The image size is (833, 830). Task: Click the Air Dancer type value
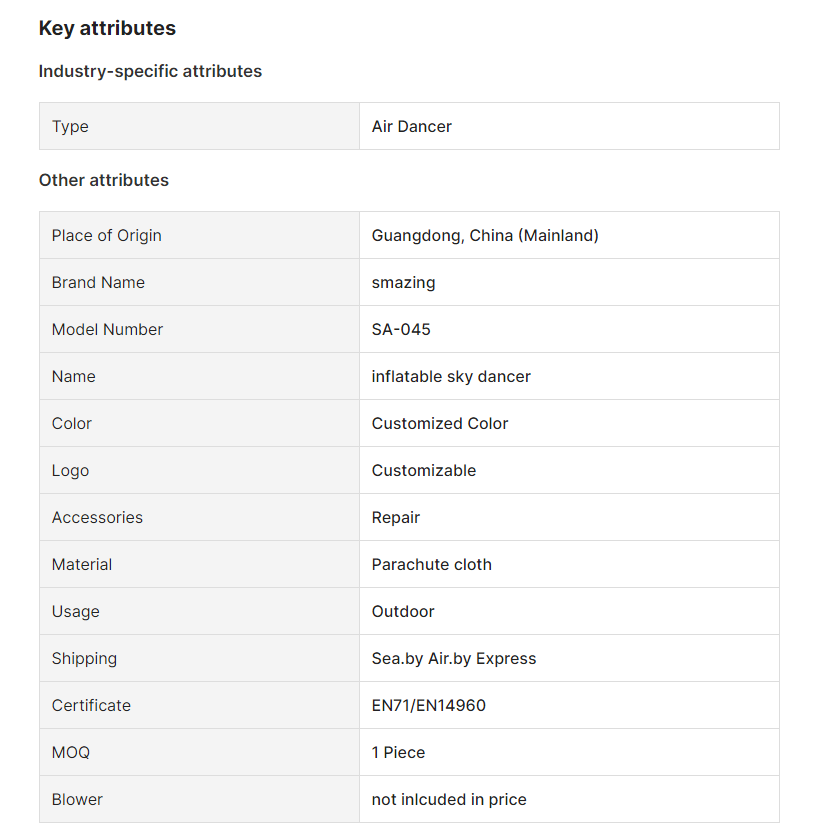click(412, 126)
